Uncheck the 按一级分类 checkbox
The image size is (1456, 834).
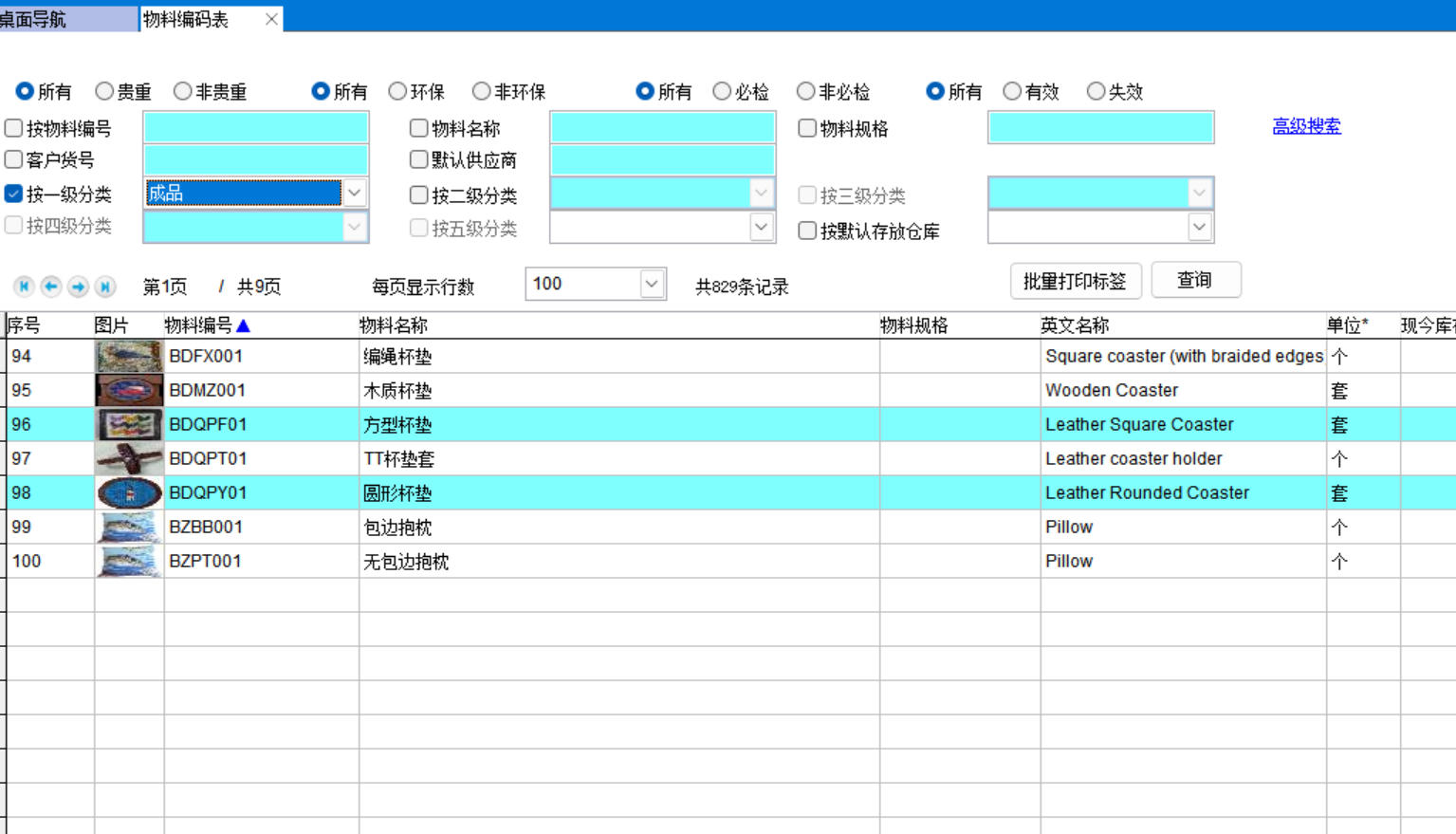[x=14, y=194]
